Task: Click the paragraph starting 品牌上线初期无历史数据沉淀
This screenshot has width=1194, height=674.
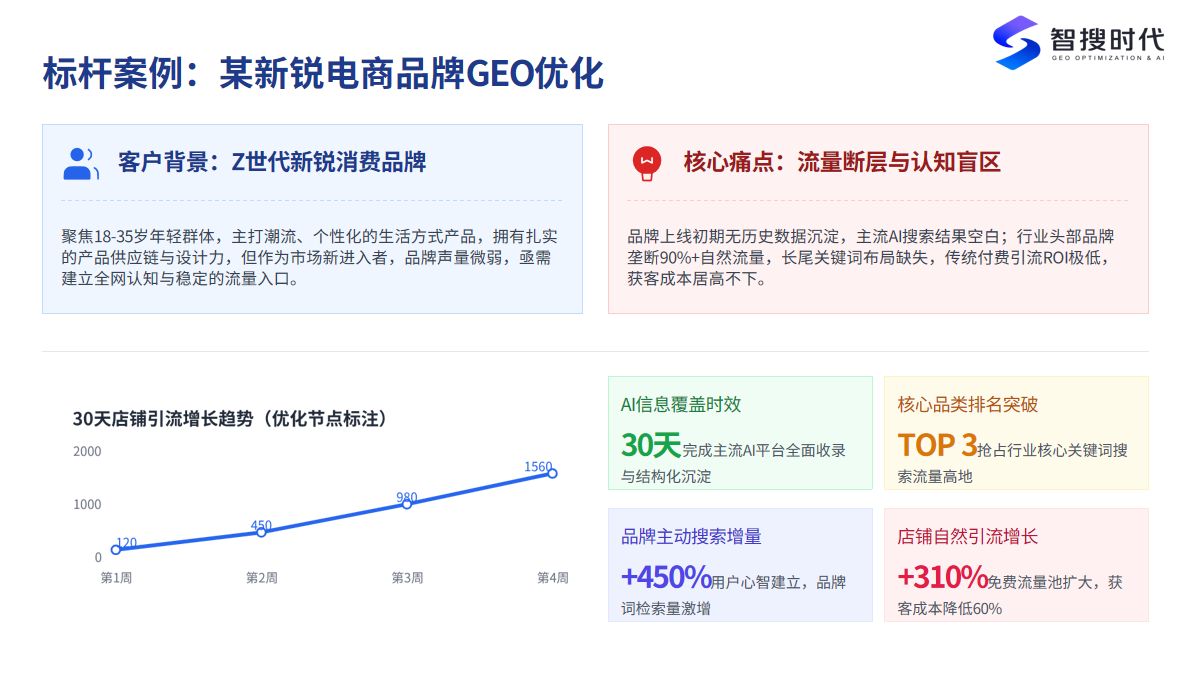Action: [x=870, y=257]
